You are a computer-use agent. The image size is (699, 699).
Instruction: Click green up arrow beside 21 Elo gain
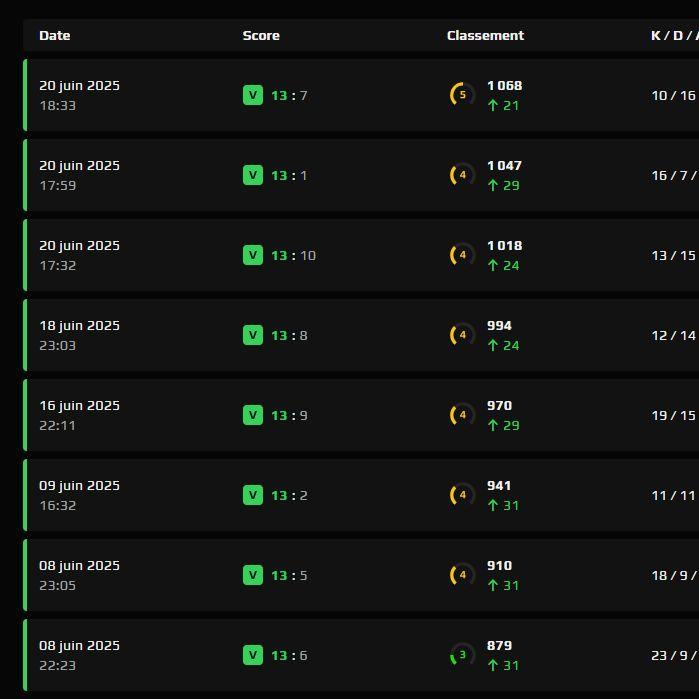coord(493,106)
